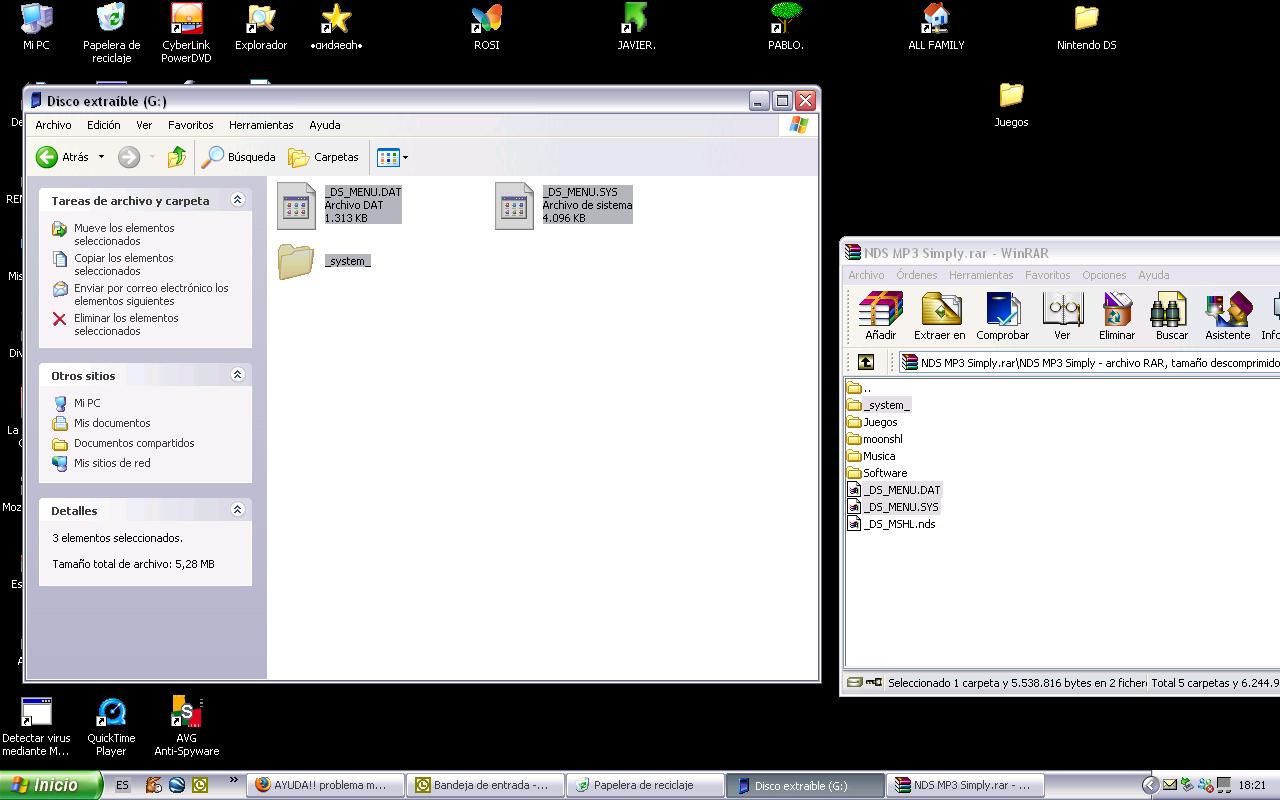This screenshot has height=800, width=1280.
Task: Open the Búsqueda search pane
Action: 239,157
